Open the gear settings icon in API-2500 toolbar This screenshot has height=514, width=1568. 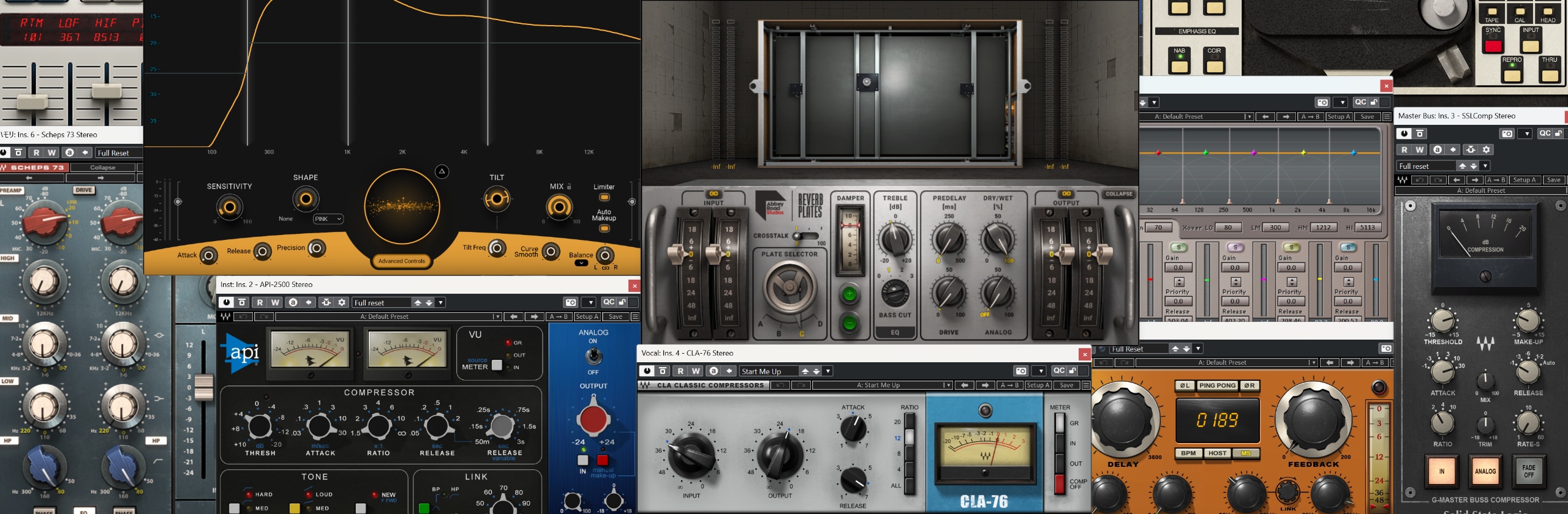pos(342,302)
